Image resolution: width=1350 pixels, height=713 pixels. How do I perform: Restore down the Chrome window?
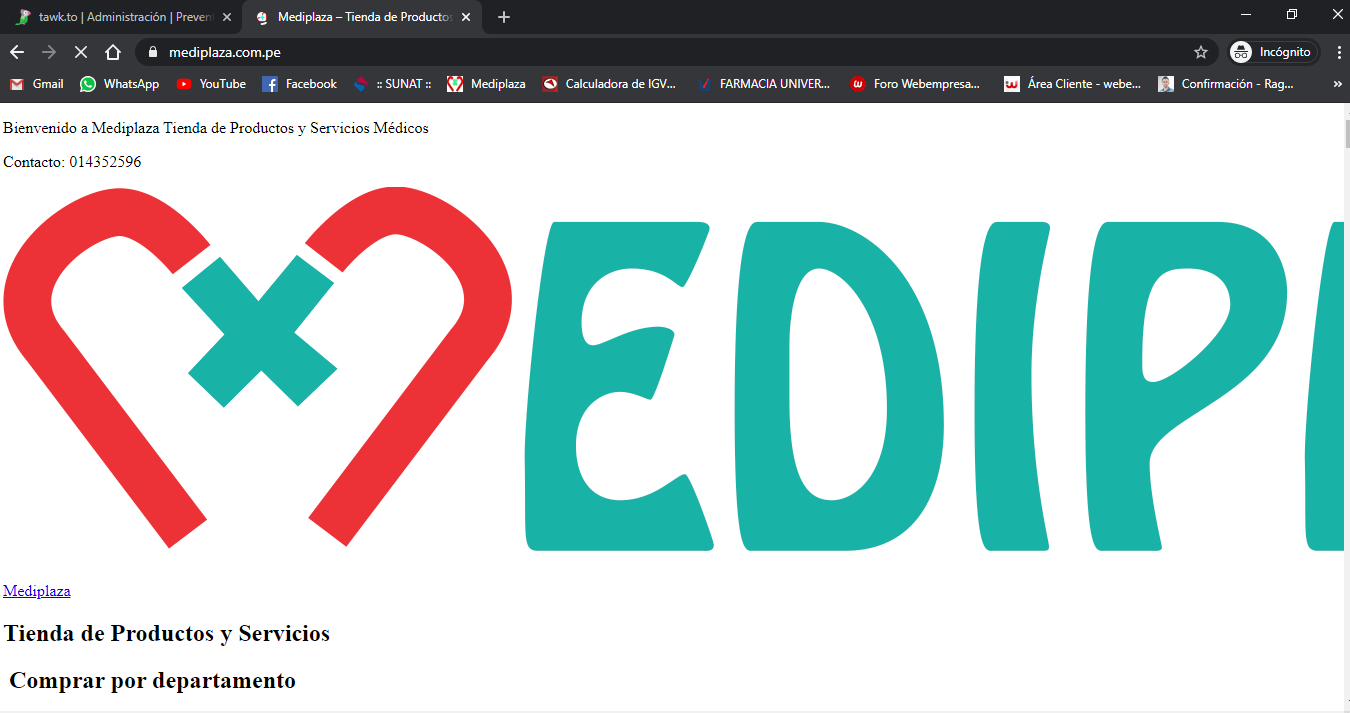pos(1292,14)
